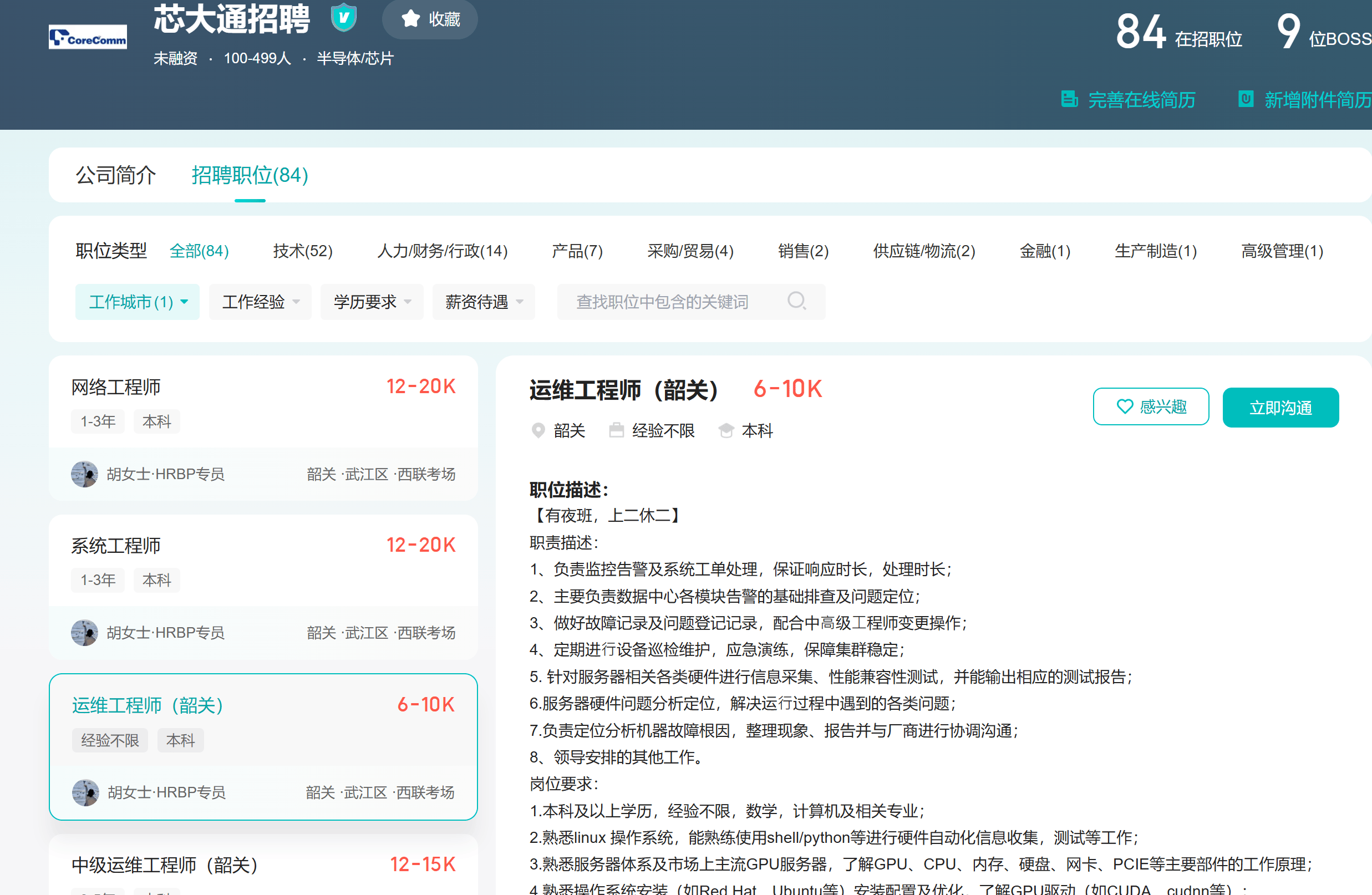1372x895 pixels.
Task: Click the 100-499人 company size label
Action: point(257,58)
